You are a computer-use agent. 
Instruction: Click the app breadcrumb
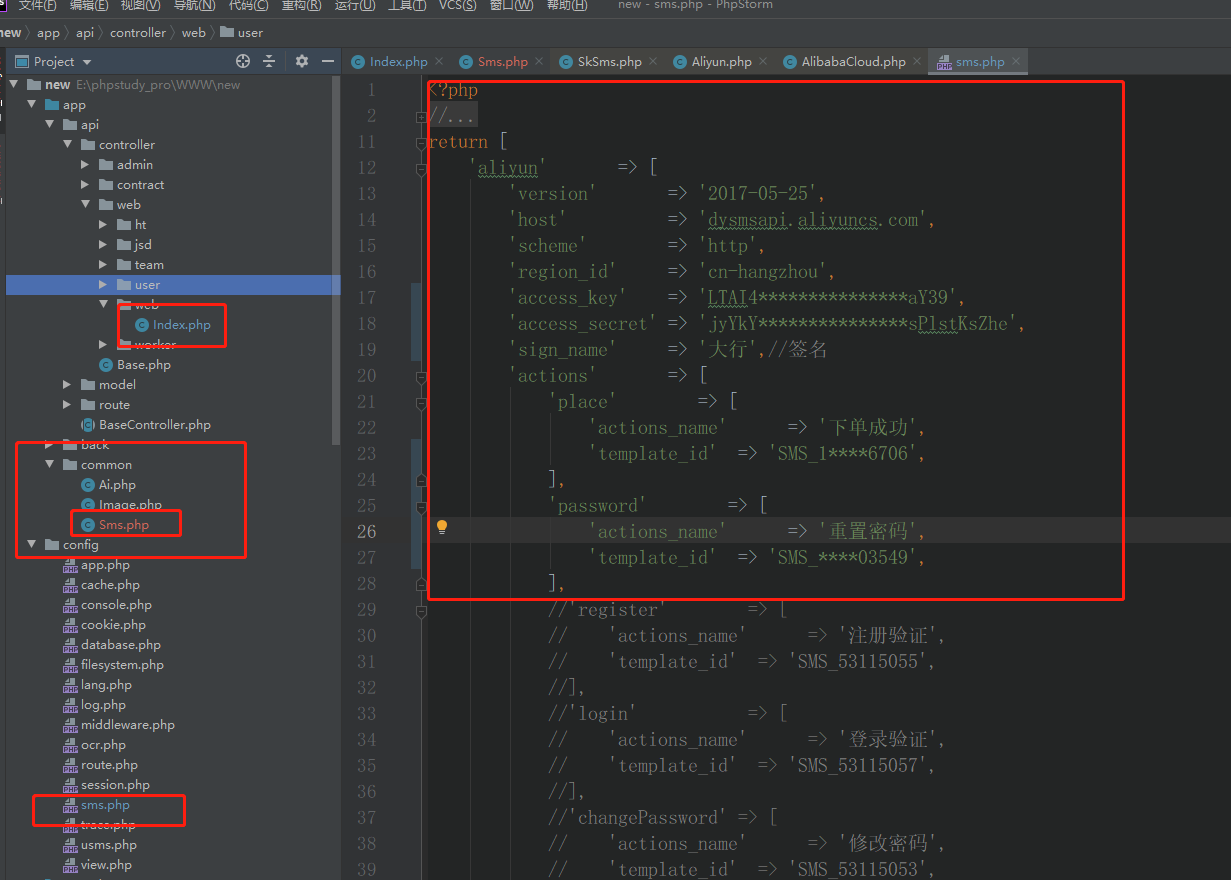[48, 32]
